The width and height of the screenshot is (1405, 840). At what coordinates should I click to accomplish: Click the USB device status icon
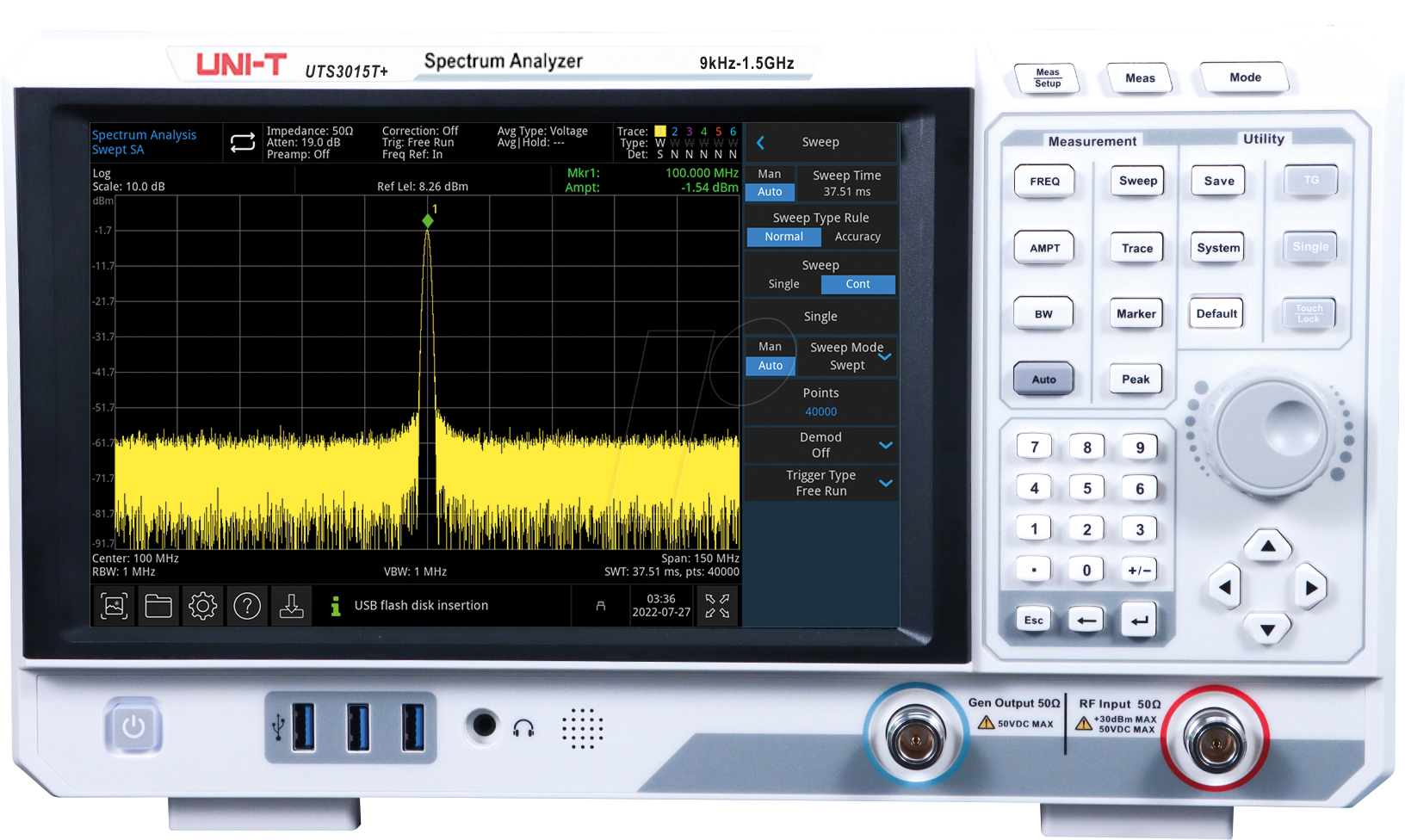pyautogui.click(x=600, y=606)
